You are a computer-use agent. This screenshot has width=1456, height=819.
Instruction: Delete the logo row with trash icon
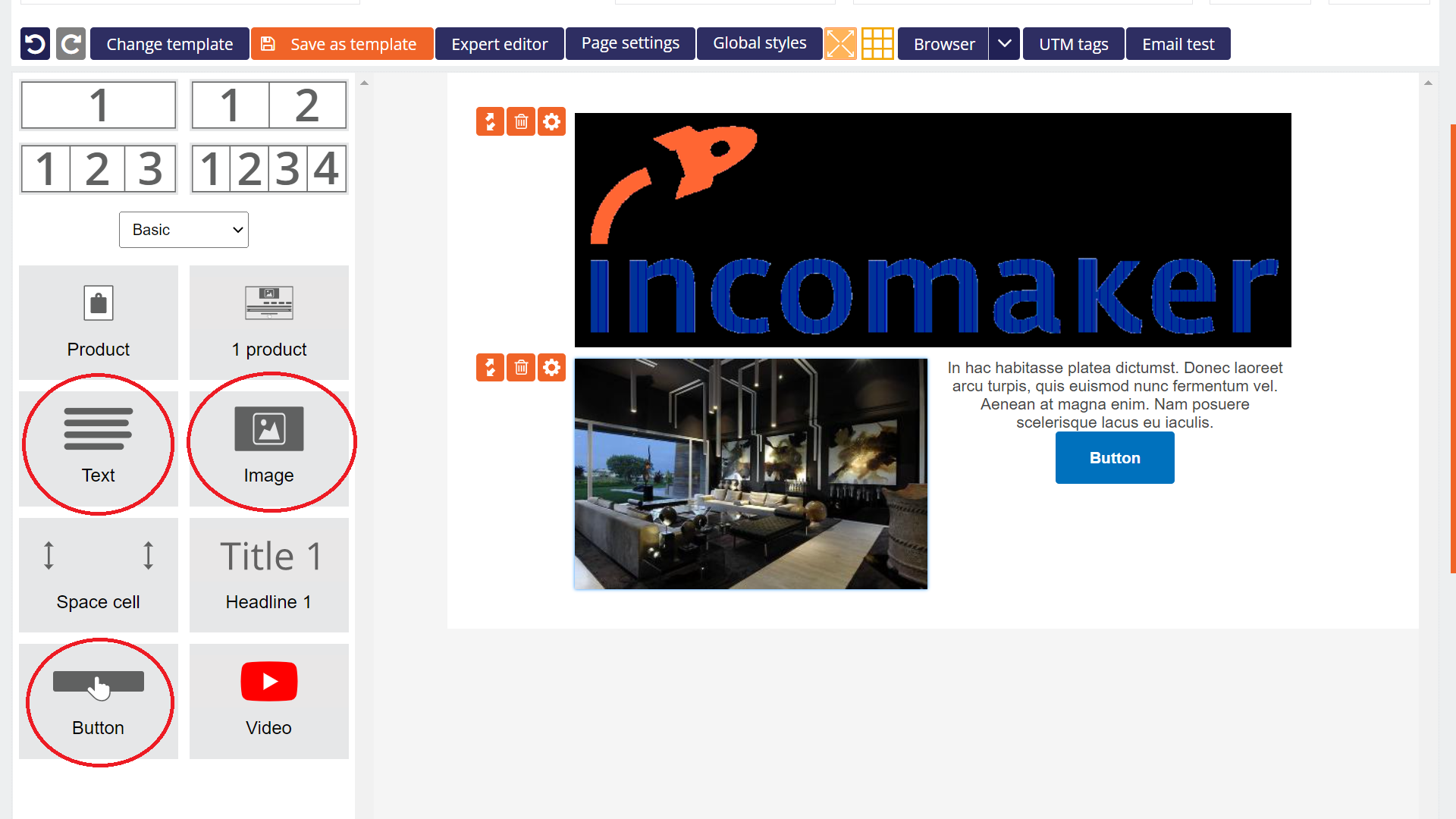(521, 121)
